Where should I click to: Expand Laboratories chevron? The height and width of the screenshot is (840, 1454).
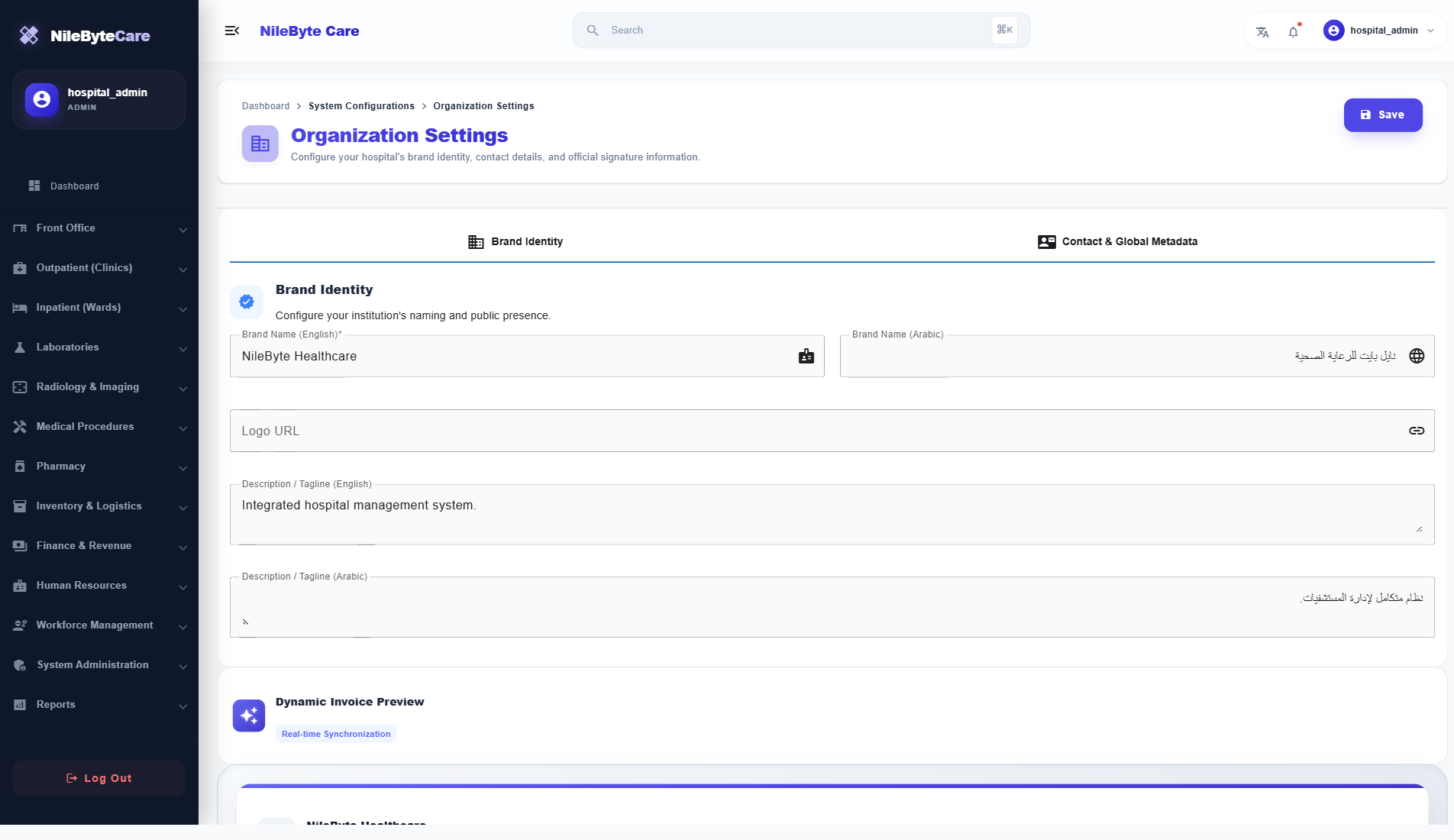coord(183,348)
